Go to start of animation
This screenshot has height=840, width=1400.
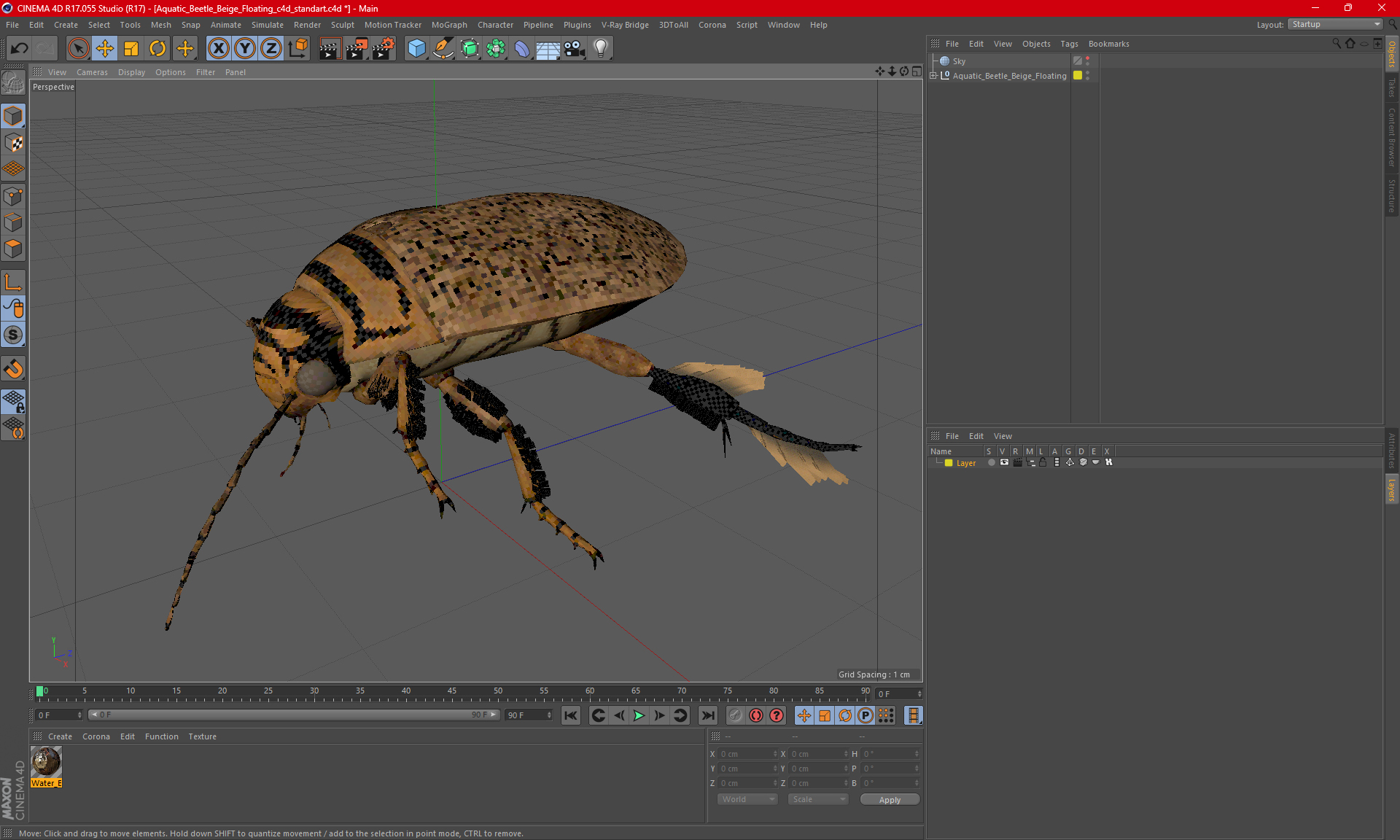[571, 715]
